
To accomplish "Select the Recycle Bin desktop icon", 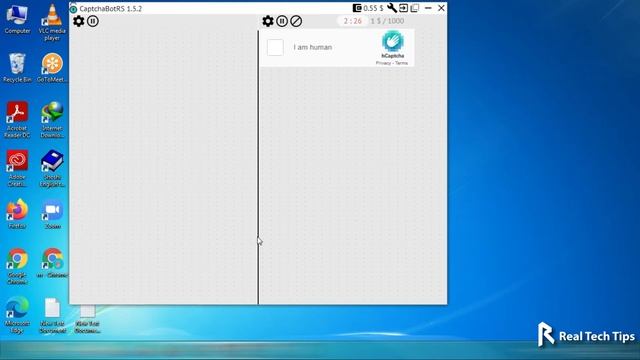I will click(x=17, y=68).
